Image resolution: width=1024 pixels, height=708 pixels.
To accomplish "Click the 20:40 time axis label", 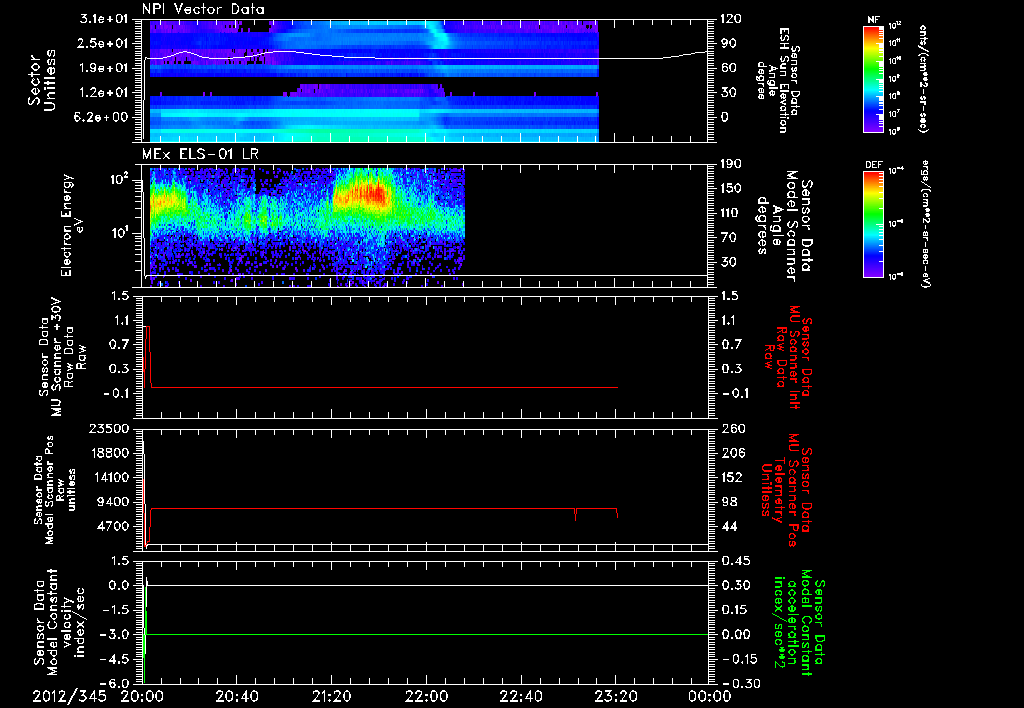I will [236, 696].
